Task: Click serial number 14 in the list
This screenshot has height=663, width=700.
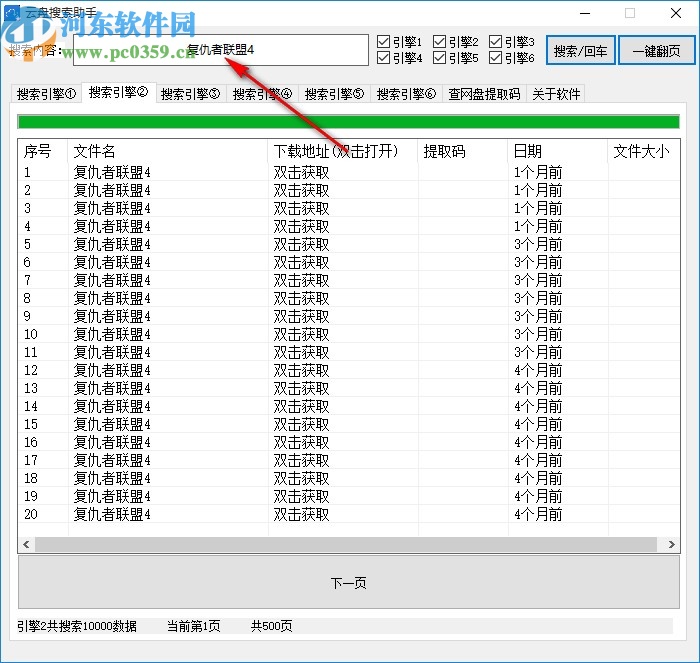Action: pyautogui.click(x=31, y=406)
